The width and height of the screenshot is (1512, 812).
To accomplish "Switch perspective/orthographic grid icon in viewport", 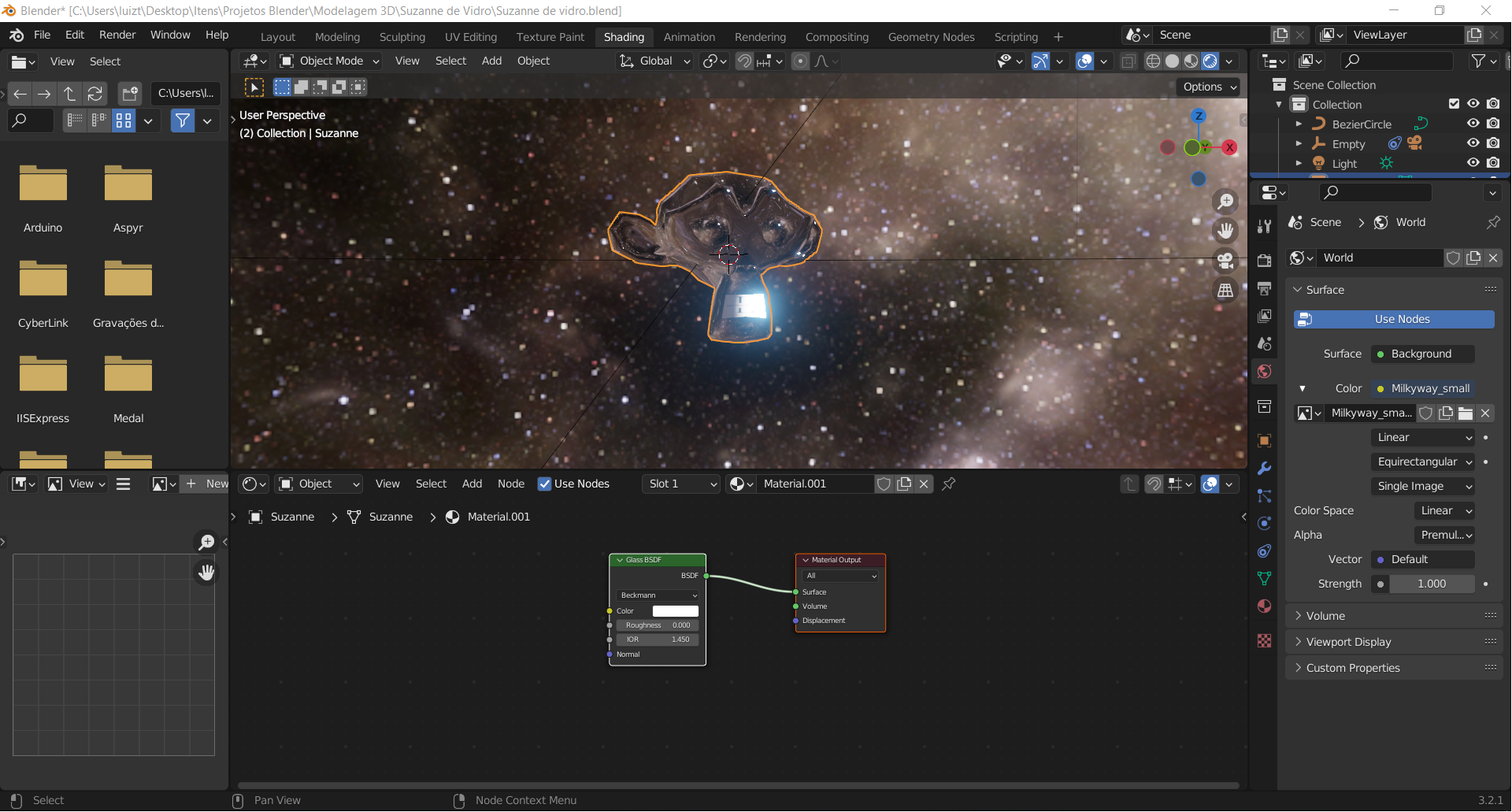I will click(x=1225, y=291).
